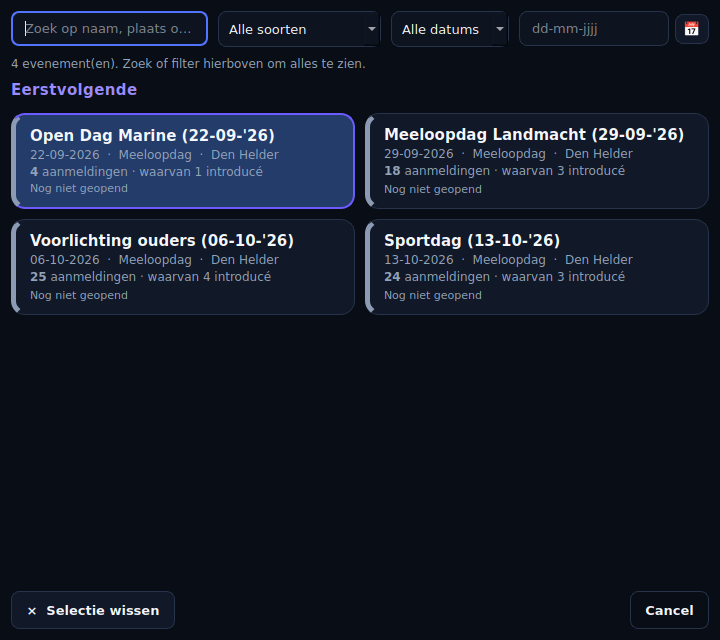720x640 pixels.
Task: Click '24 aanmeldingen · waarvan 3 introducé' text
Action: tap(504, 277)
